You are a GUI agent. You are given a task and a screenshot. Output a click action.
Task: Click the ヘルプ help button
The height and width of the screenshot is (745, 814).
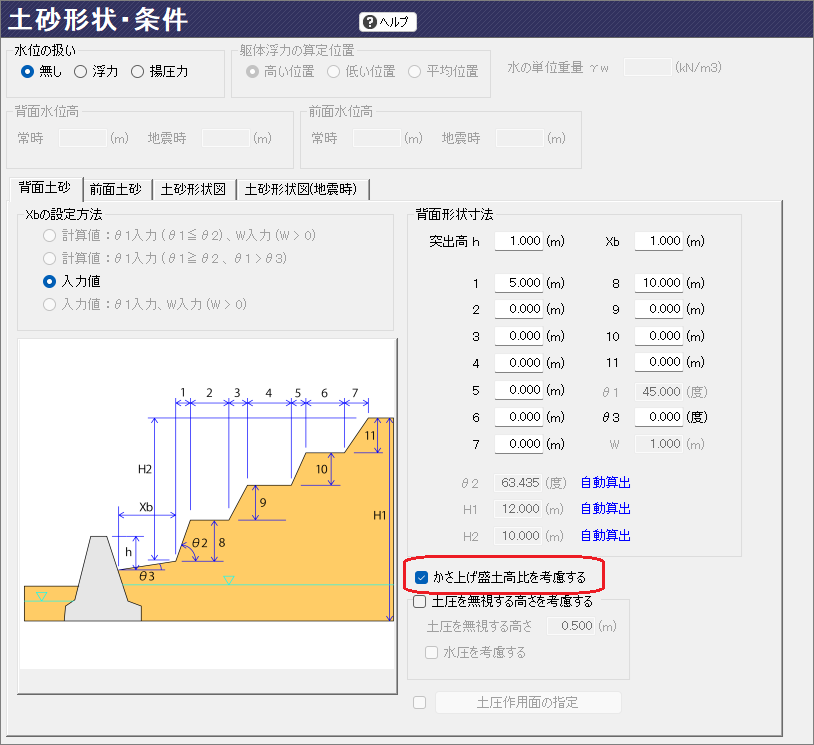(387, 22)
